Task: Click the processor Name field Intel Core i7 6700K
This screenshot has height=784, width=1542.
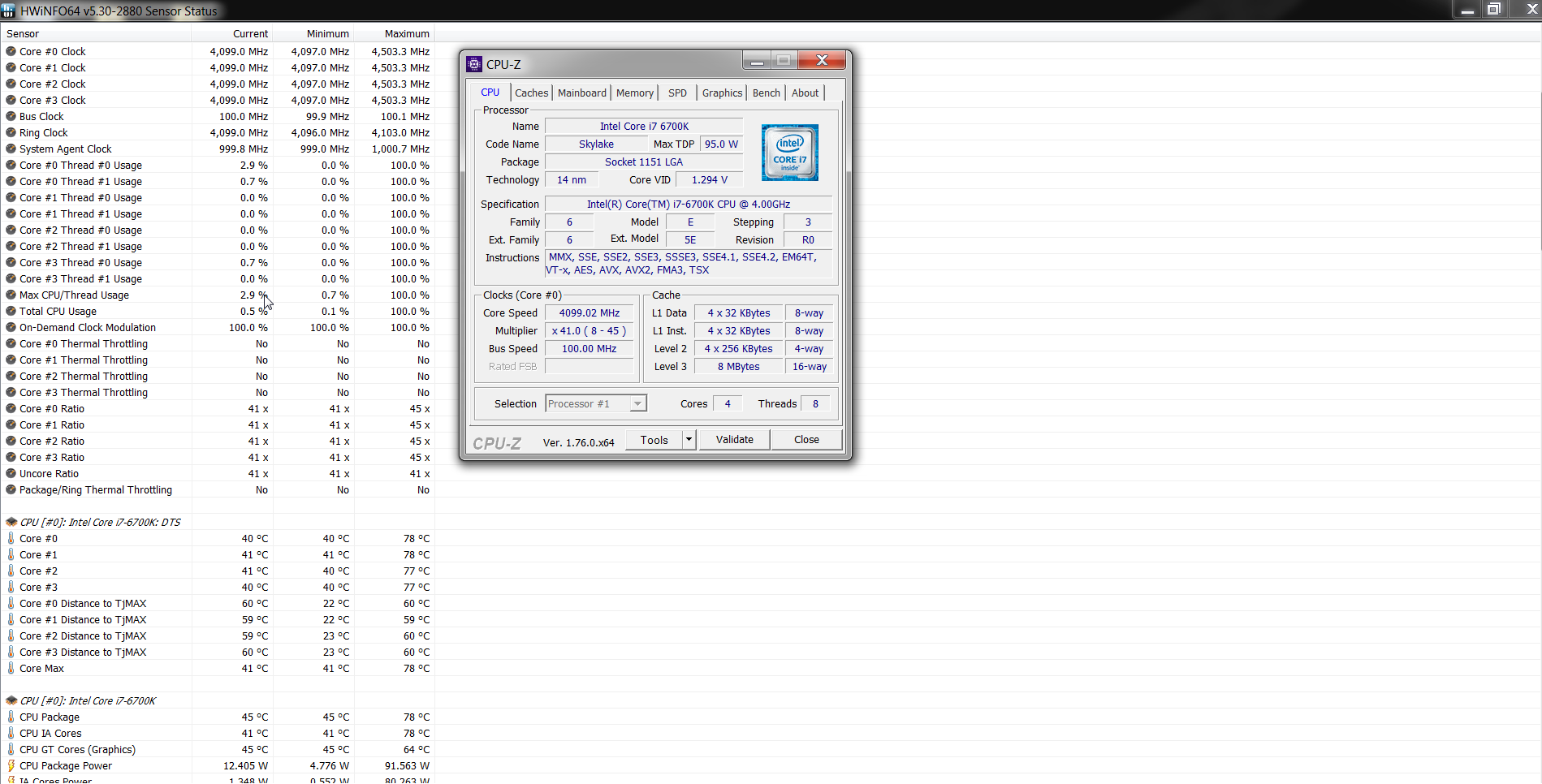Action: pos(644,127)
